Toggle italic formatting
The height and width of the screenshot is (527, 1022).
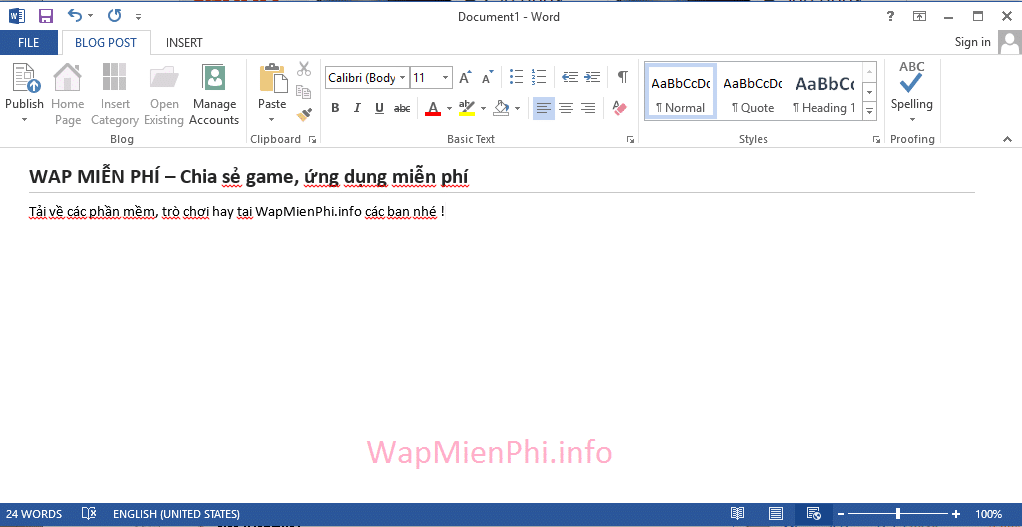click(x=357, y=108)
